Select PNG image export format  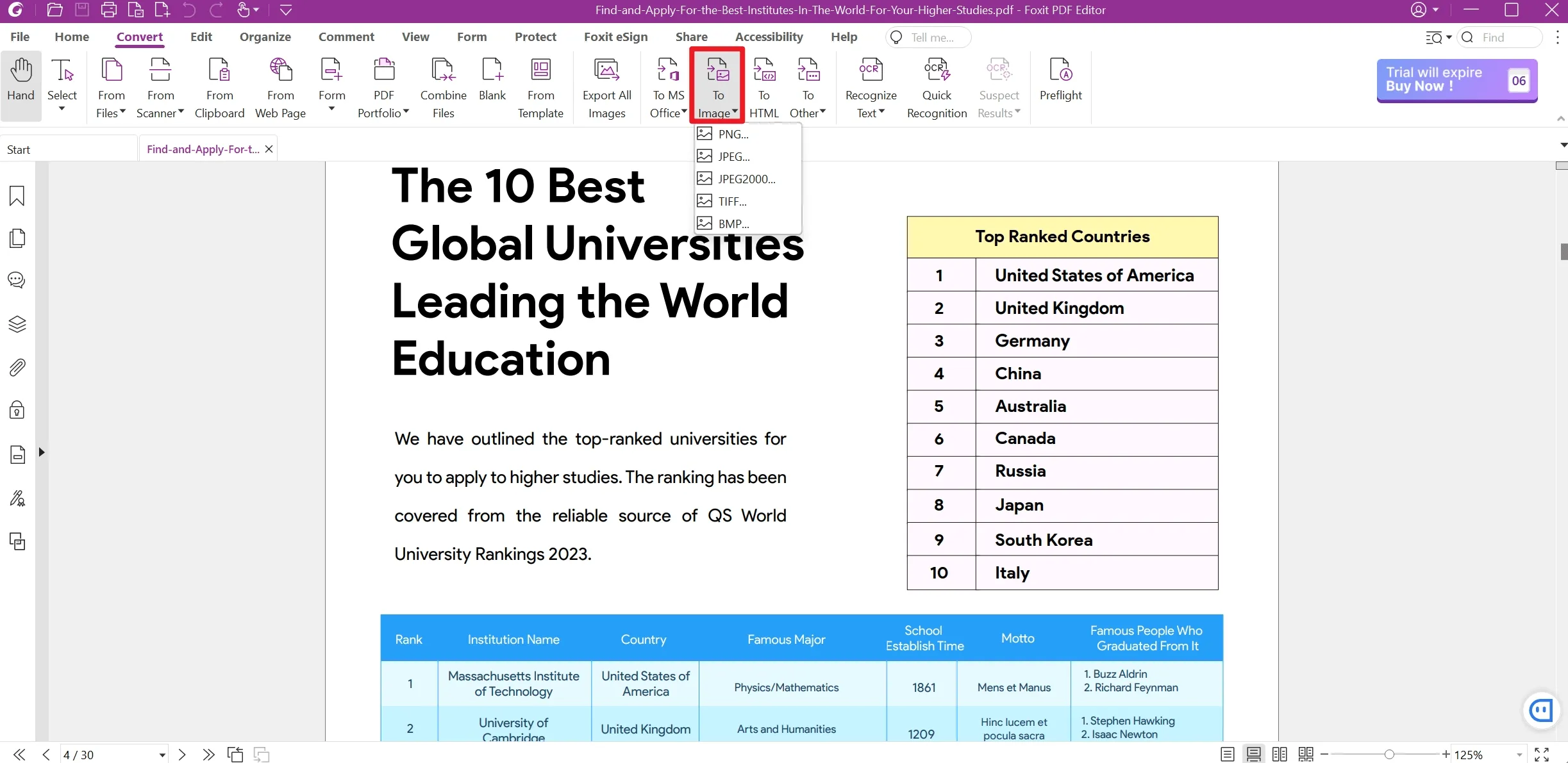click(x=732, y=133)
